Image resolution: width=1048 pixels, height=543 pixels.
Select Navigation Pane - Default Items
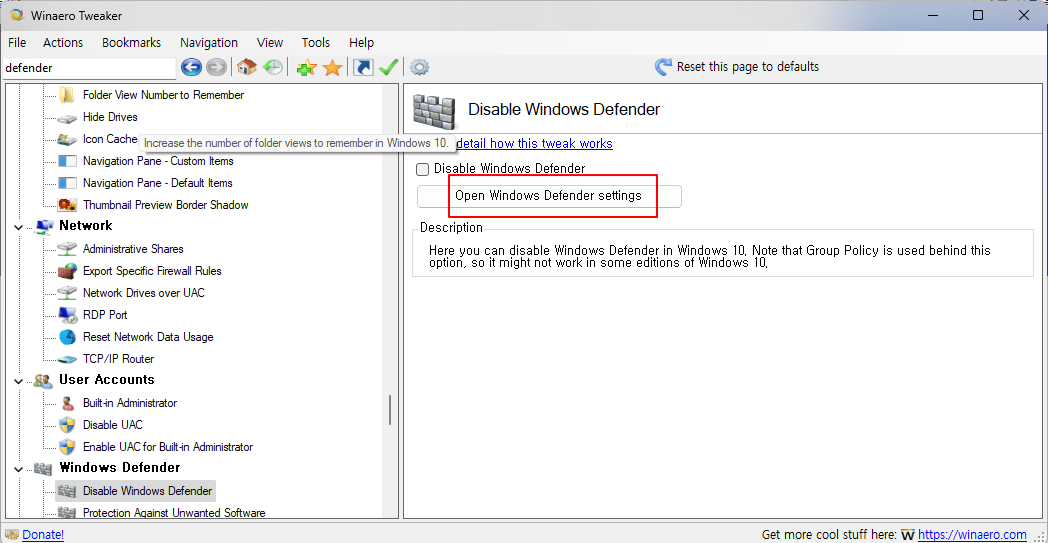point(158,183)
